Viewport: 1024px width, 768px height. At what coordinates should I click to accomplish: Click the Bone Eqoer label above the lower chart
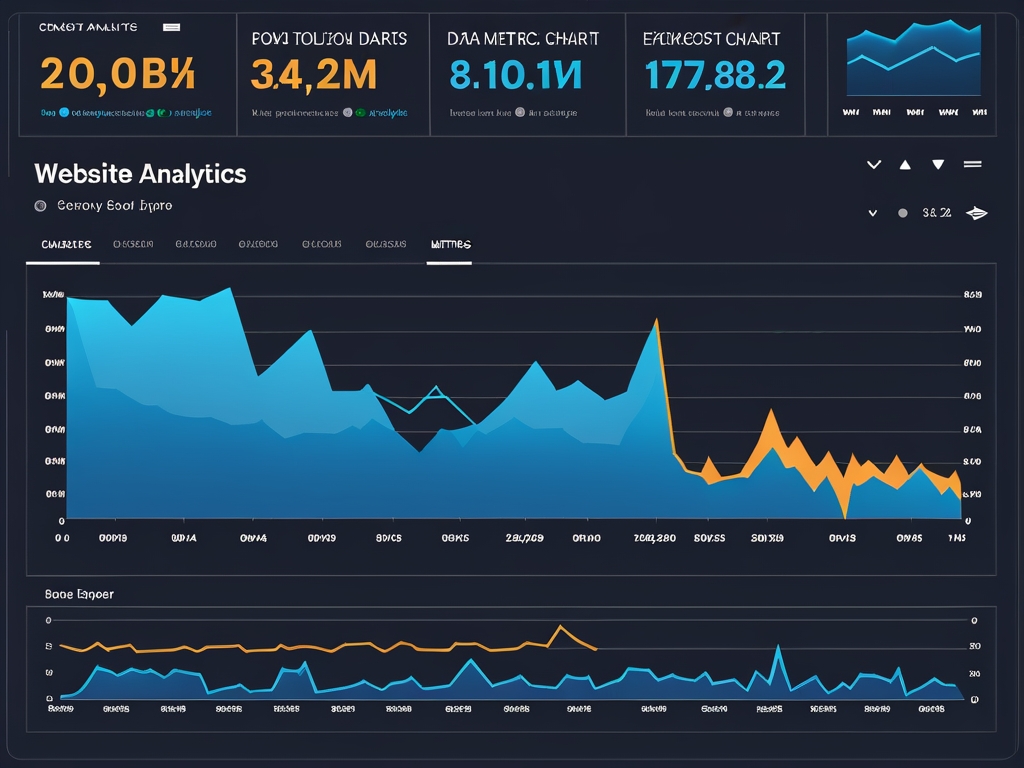click(x=79, y=594)
